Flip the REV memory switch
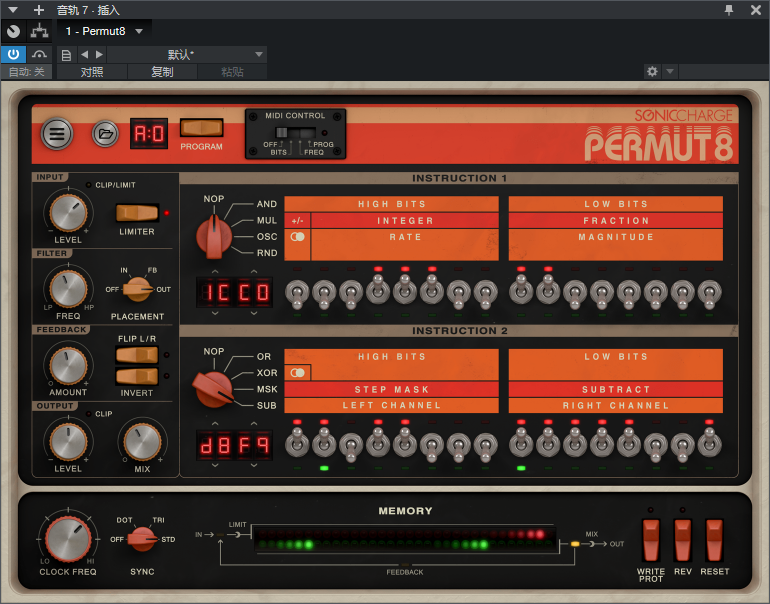 (x=683, y=540)
